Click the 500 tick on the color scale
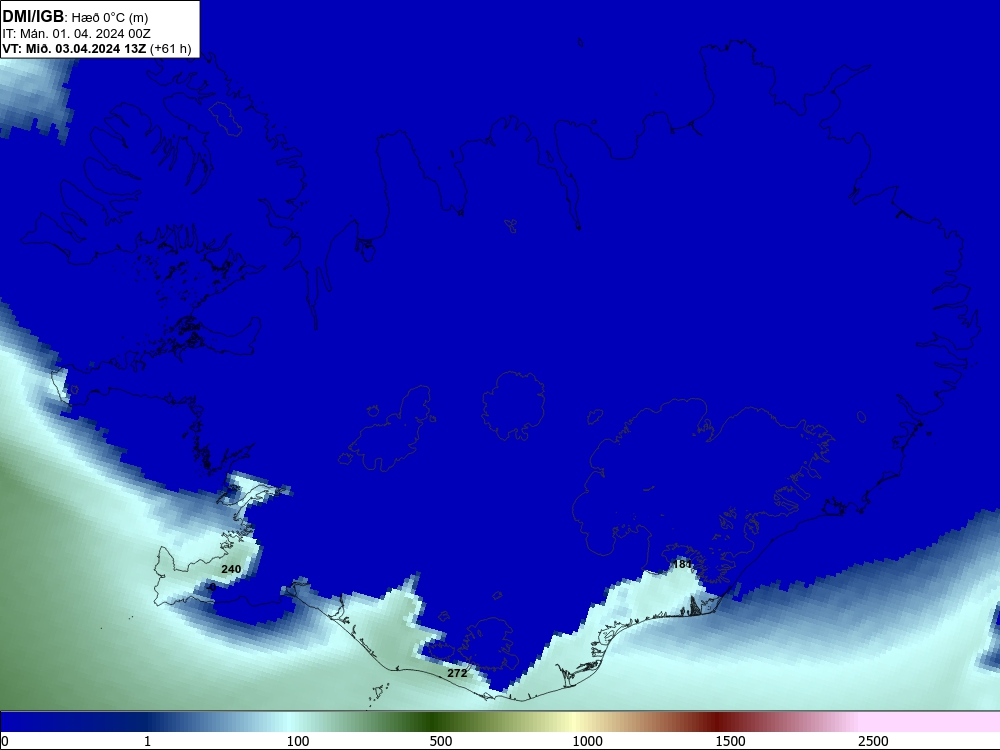This screenshot has height=750, width=1000. 441,741
